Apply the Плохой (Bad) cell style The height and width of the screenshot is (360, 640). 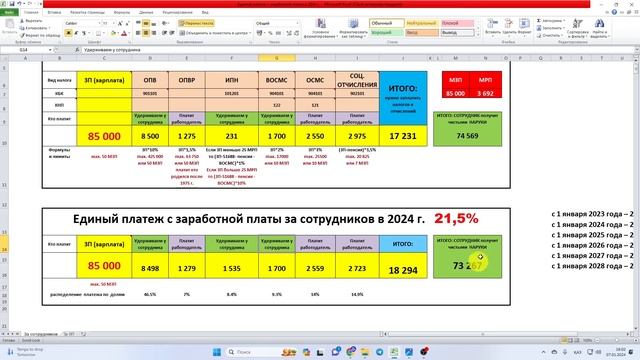click(x=457, y=23)
